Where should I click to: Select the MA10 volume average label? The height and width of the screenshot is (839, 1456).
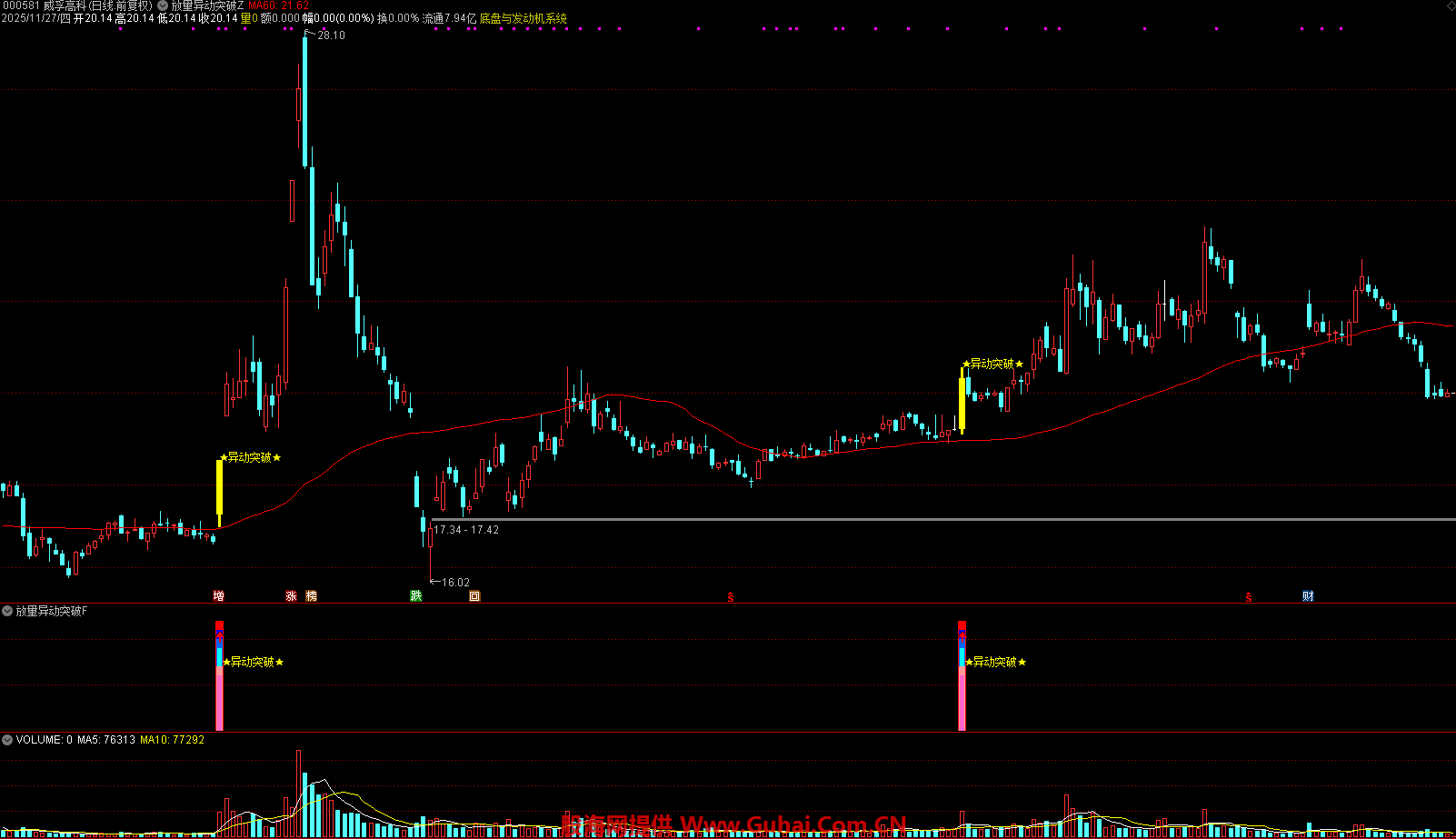click(x=172, y=740)
